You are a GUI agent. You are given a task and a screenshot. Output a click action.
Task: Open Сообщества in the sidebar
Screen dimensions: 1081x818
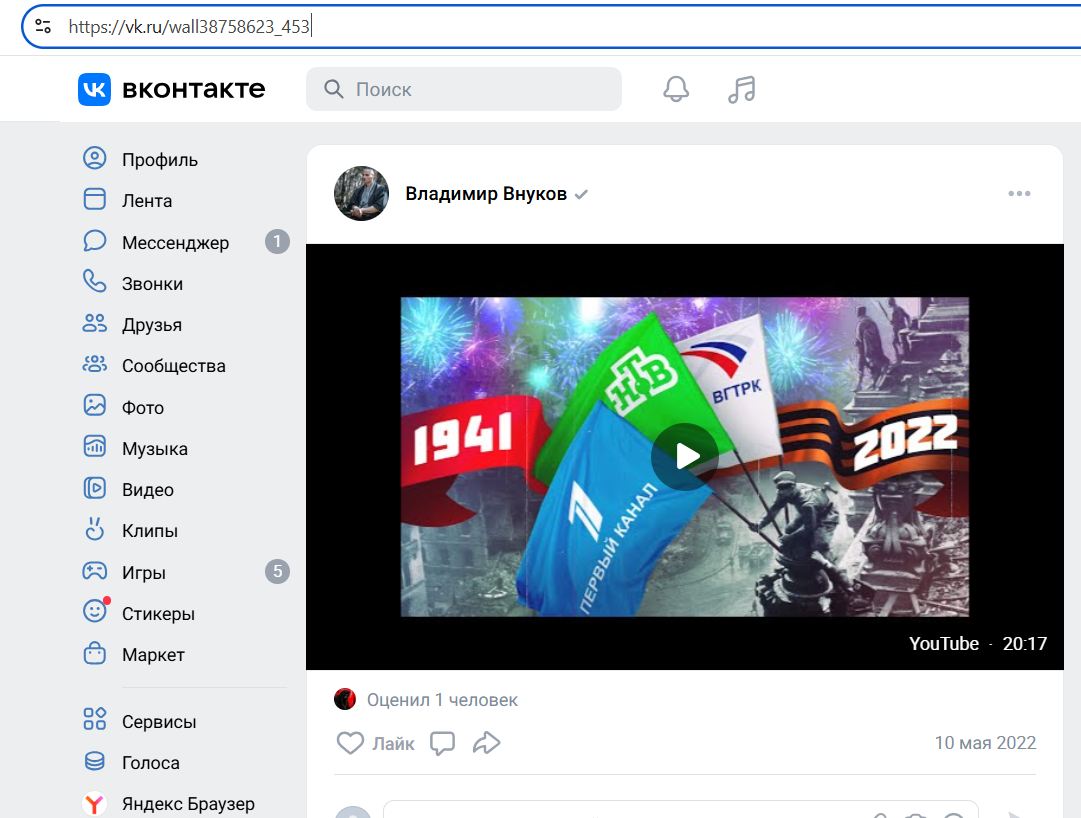click(174, 366)
